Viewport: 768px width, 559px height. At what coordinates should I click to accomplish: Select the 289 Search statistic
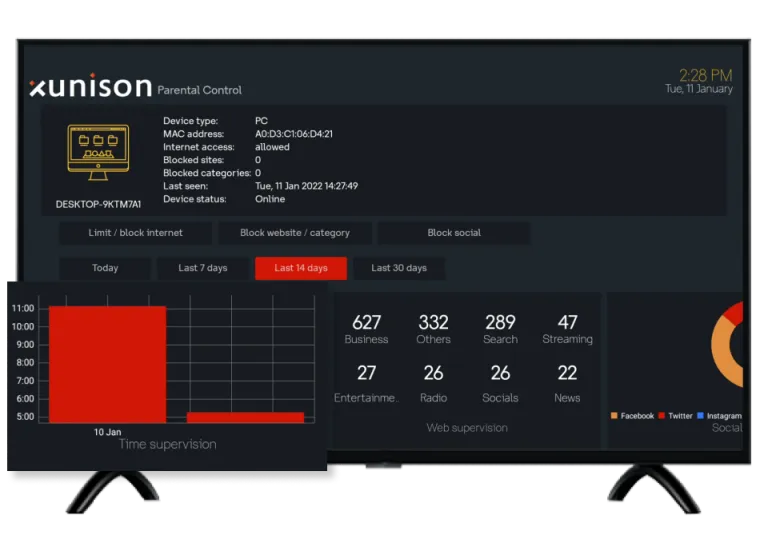point(500,329)
